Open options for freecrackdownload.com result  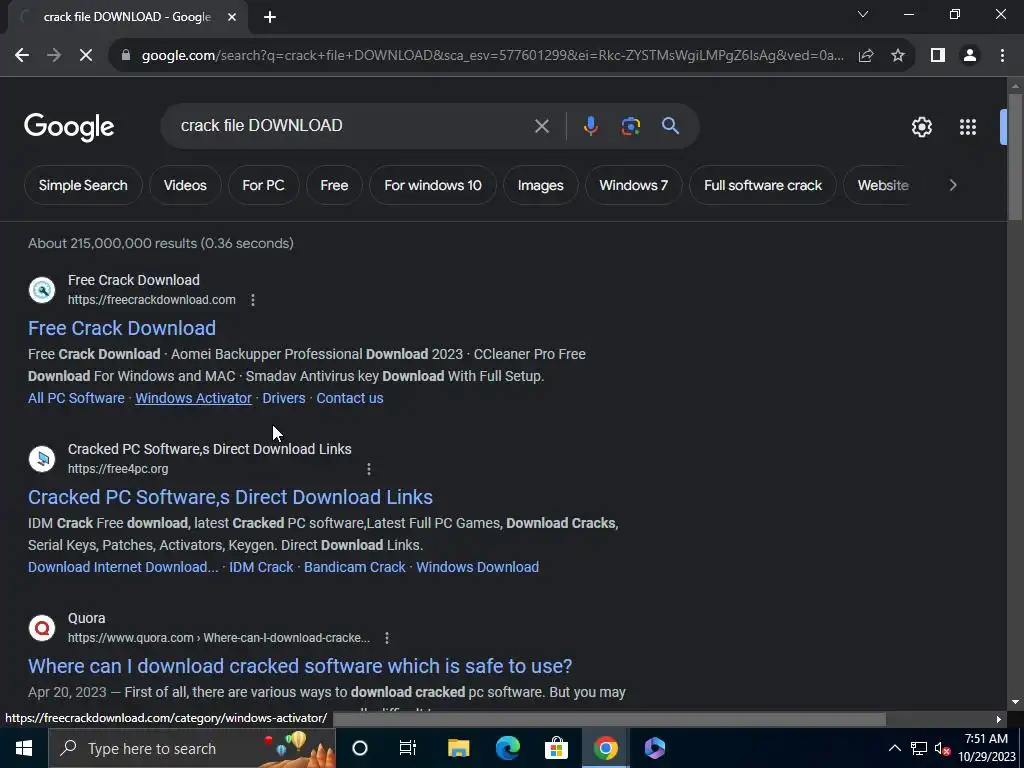(253, 300)
